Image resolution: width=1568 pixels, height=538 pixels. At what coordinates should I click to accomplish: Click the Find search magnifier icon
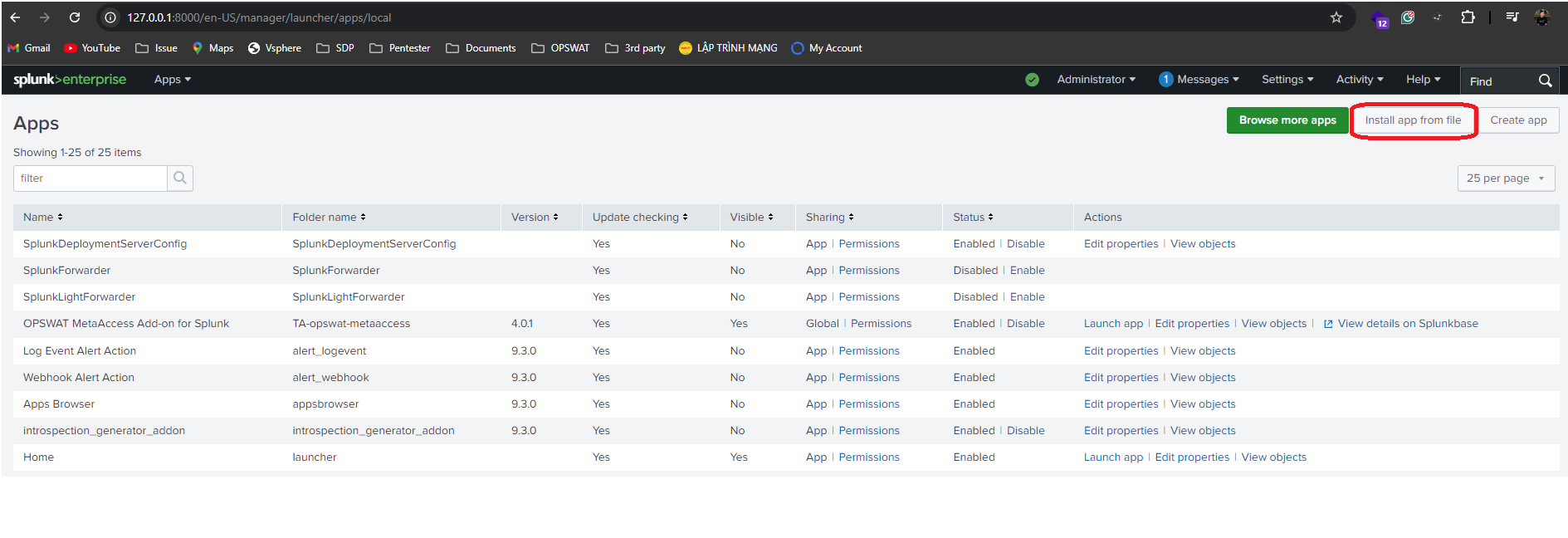click(x=1545, y=81)
